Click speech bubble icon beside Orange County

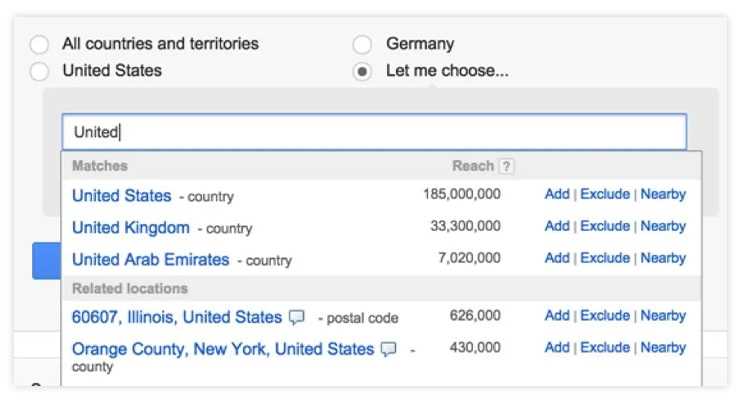(x=389, y=349)
